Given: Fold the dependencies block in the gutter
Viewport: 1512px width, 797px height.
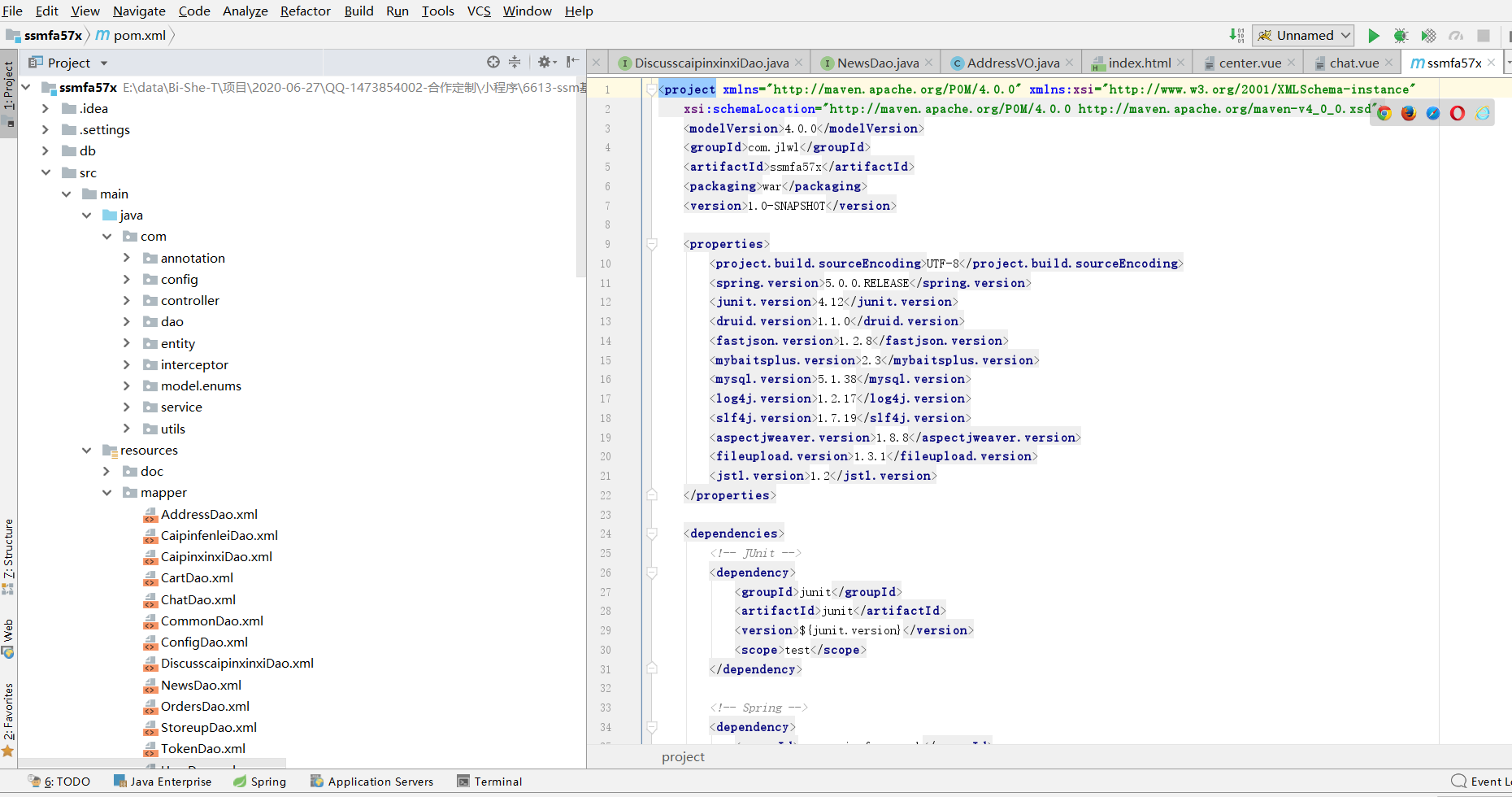Looking at the screenshot, I should (x=652, y=534).
